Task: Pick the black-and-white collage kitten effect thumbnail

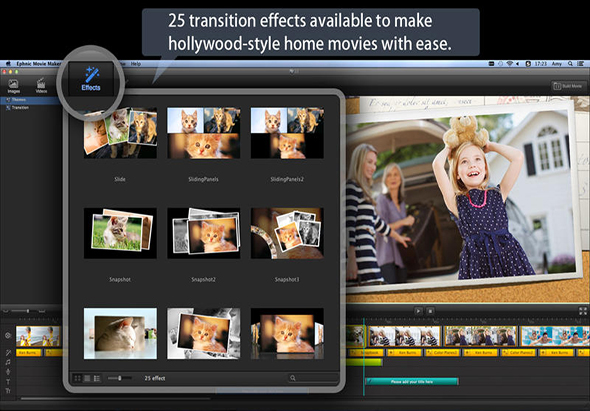Action: (x=204, y=333)
